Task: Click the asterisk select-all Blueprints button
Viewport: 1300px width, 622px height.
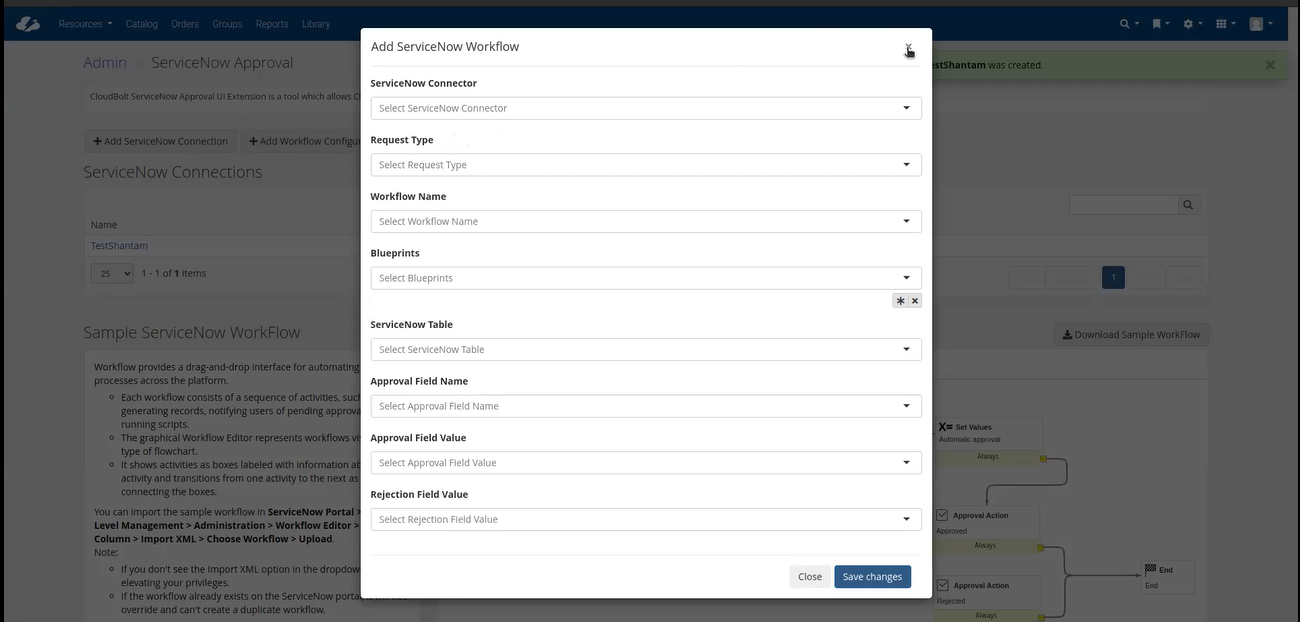Action: [900, 301]
